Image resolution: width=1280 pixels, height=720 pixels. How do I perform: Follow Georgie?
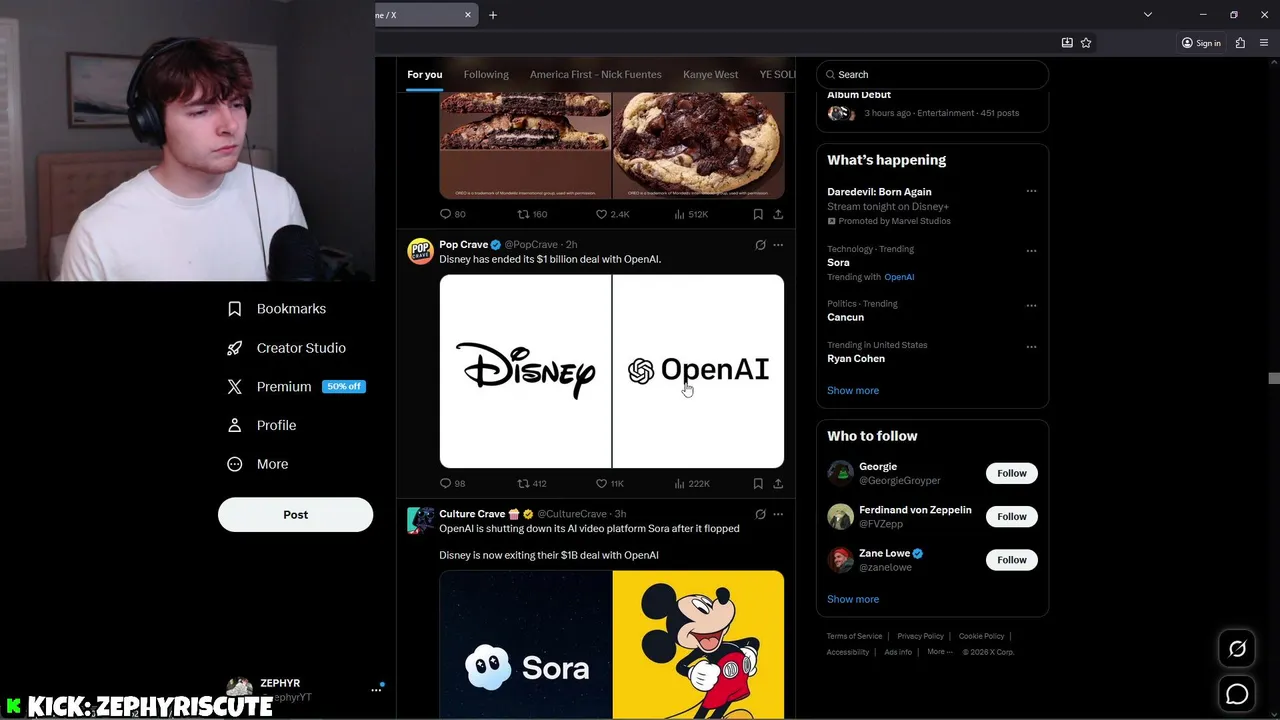click(1011, 473)
